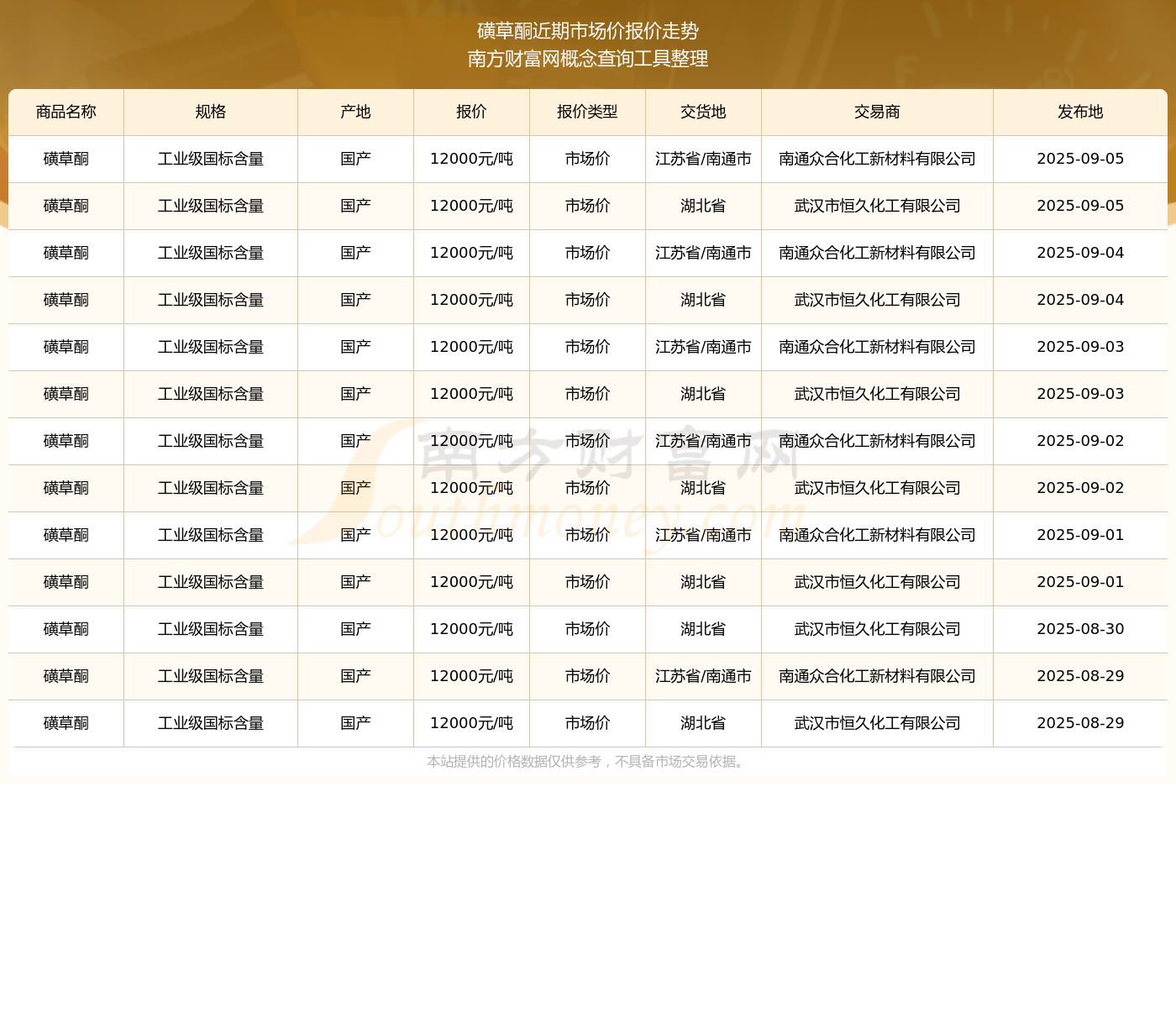Click the date 2025-09-04 for 武汉市恒久化工
The height and width of the screenshot is (1012, 1176).
pyautogui.click(x=1080, y=300)
